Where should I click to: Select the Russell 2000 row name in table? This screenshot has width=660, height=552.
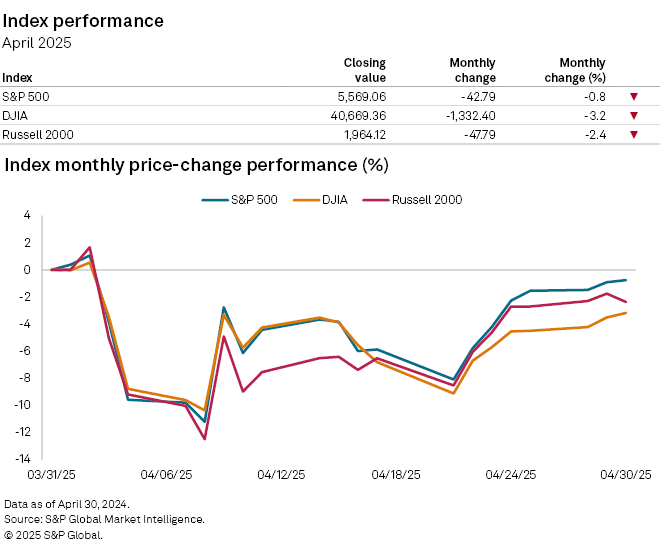pos(37,134)
